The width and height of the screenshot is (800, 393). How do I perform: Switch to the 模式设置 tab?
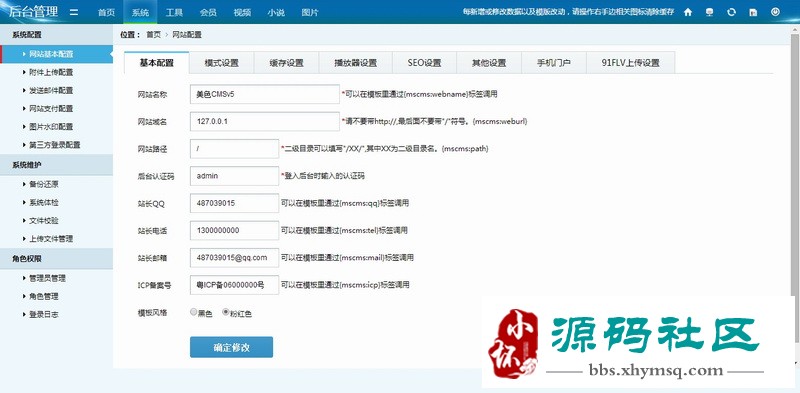pyautogui.click(x=221, y=63)
